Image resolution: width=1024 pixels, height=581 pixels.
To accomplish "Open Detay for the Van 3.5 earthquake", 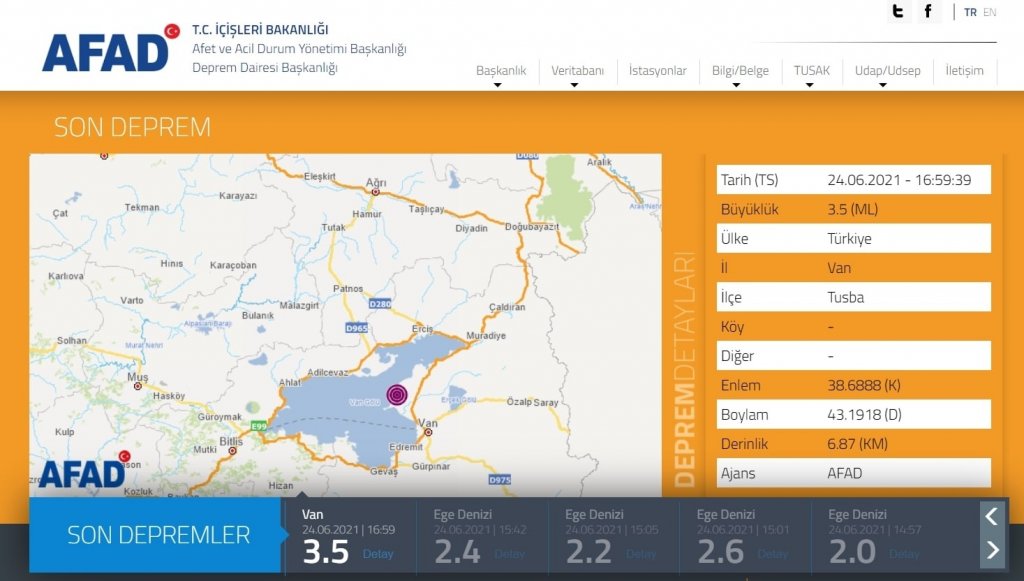I will pos(379,553).
